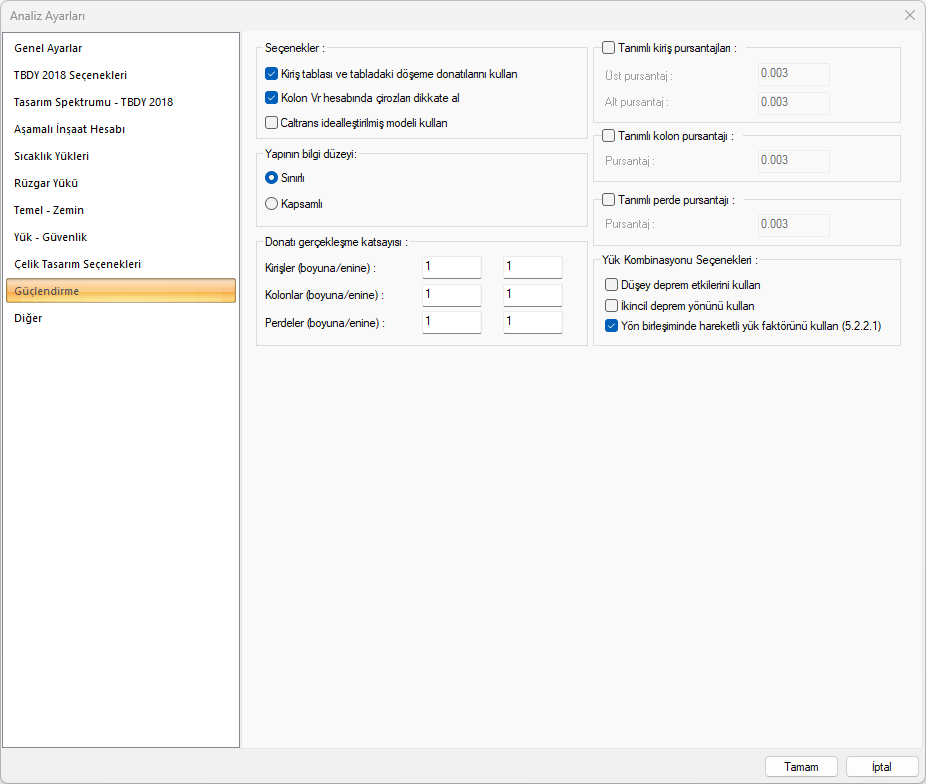Open the Diğer settings page
Image resolution: width=926 pixels, height=784 pixels.
[120, 318]
